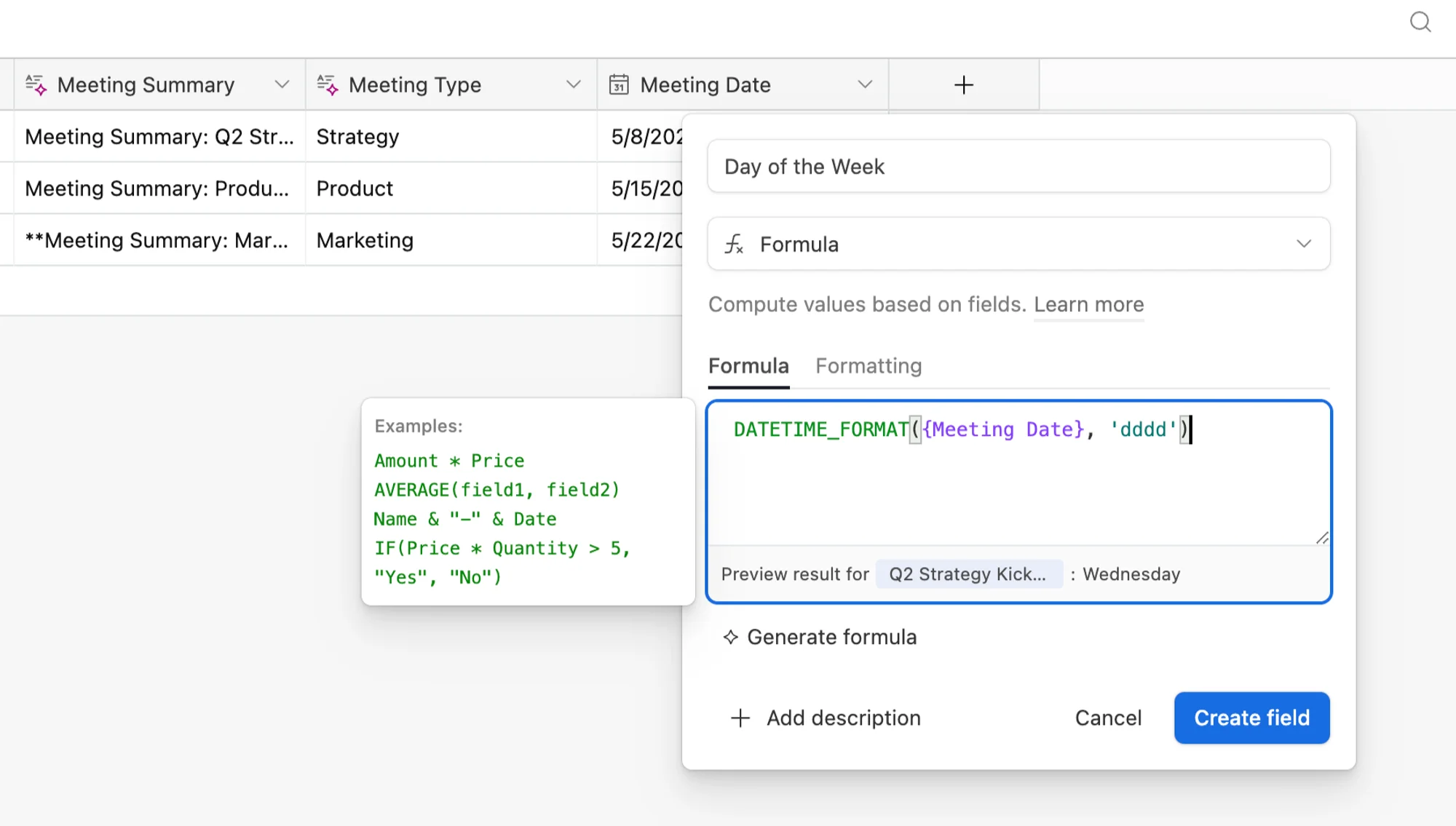Click the Generate formula sparkle icon
The width and height of the screenshot is (1456, 826).
(x=731, y=638)
